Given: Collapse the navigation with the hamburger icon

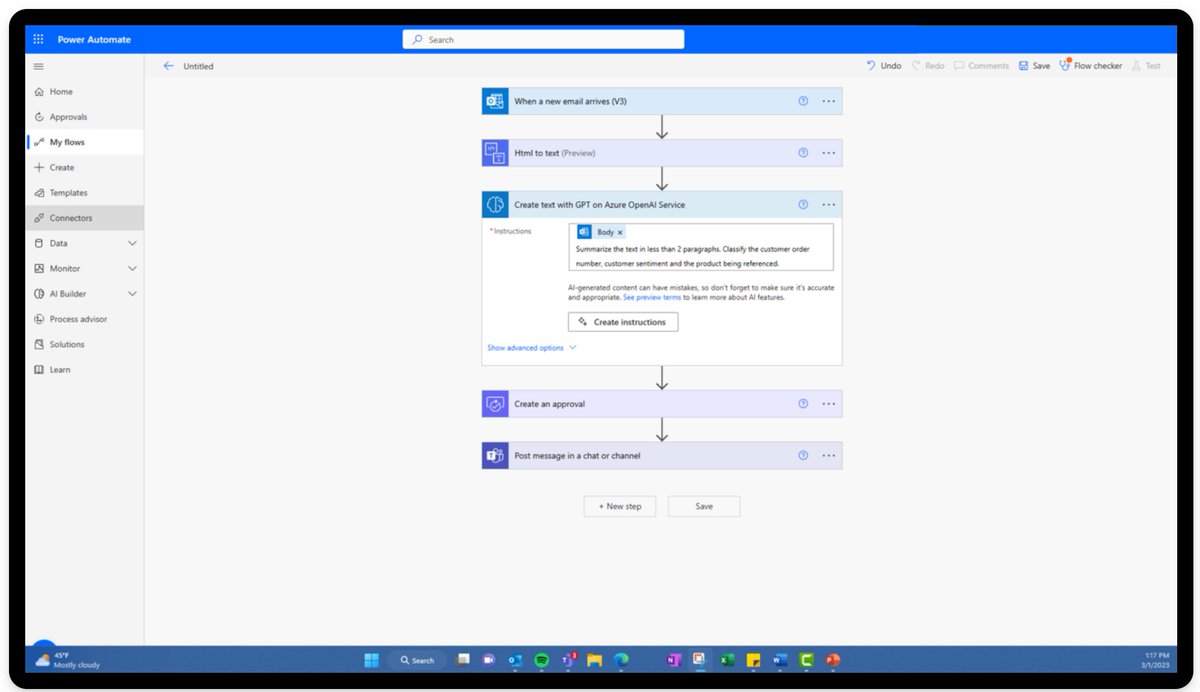Looking at the screenshot, I should (x=38, y=66).
